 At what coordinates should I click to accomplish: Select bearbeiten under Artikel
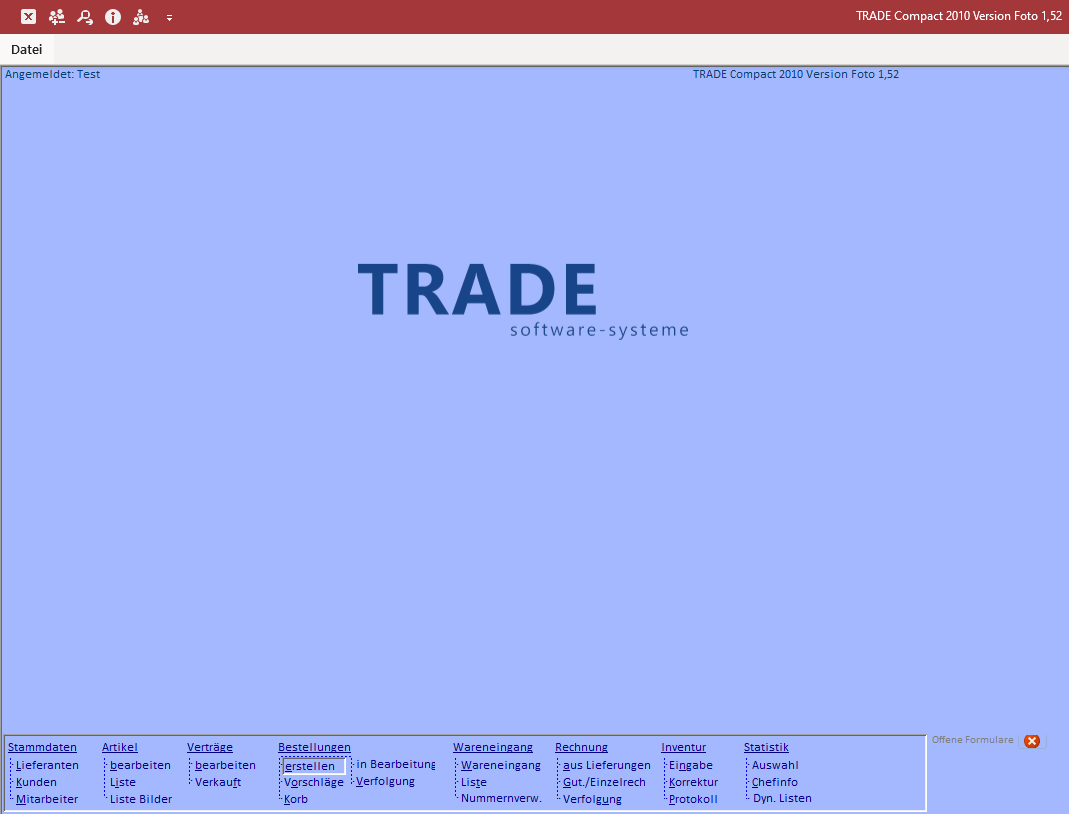(x=140, y=765)
